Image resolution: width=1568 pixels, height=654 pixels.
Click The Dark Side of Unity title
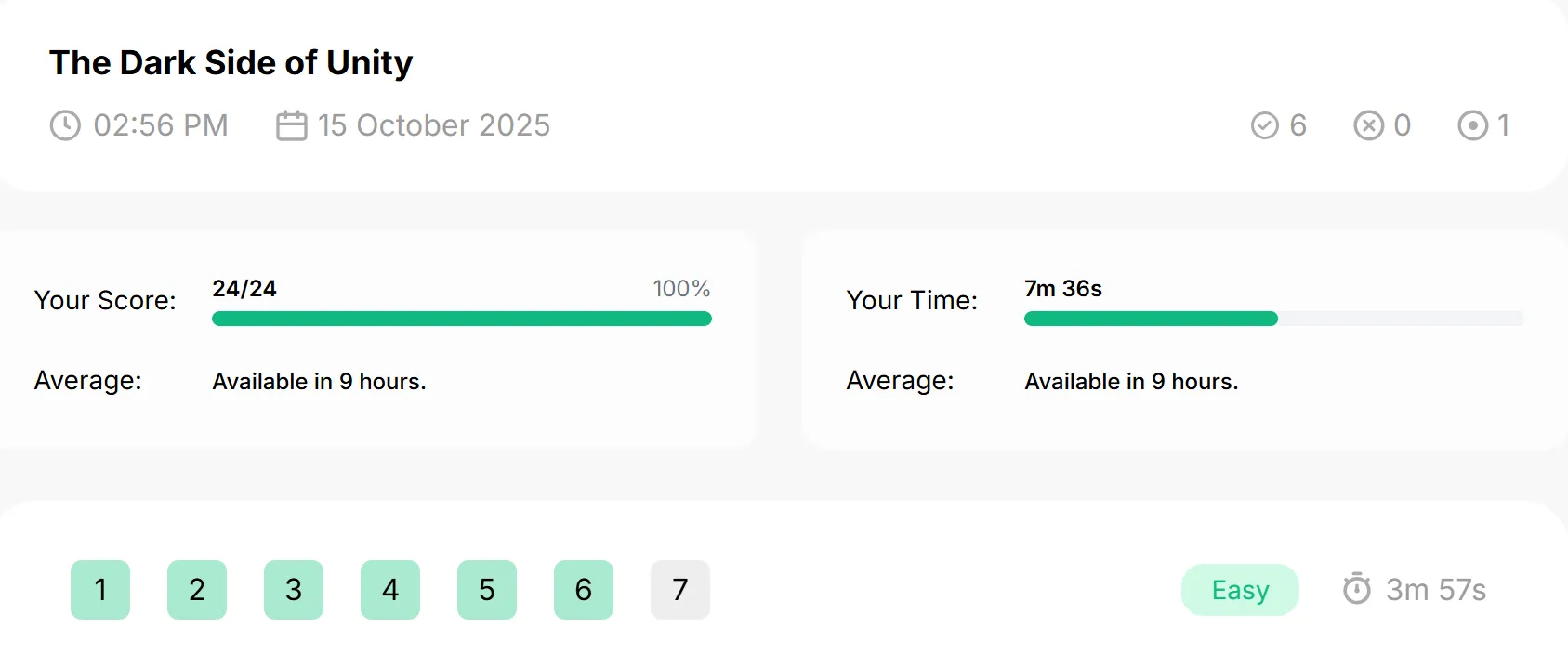coord(231,62)
